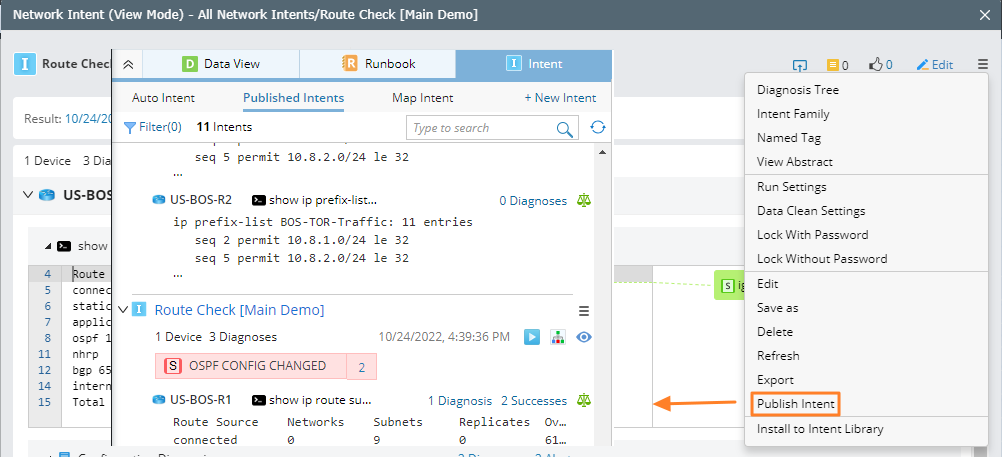Click the 'Route Source' column header
1002x457 pixels.
tap(216, 422)
